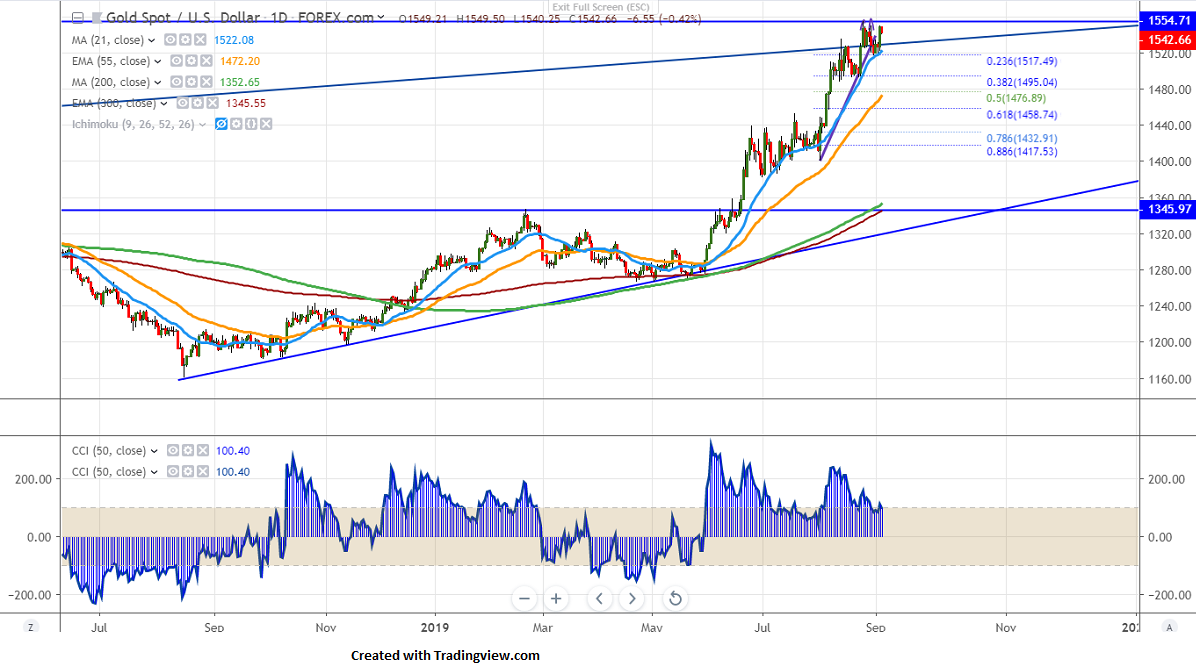
Task: Collapse the Gold Spot chart legend
Action: point(78,18)
